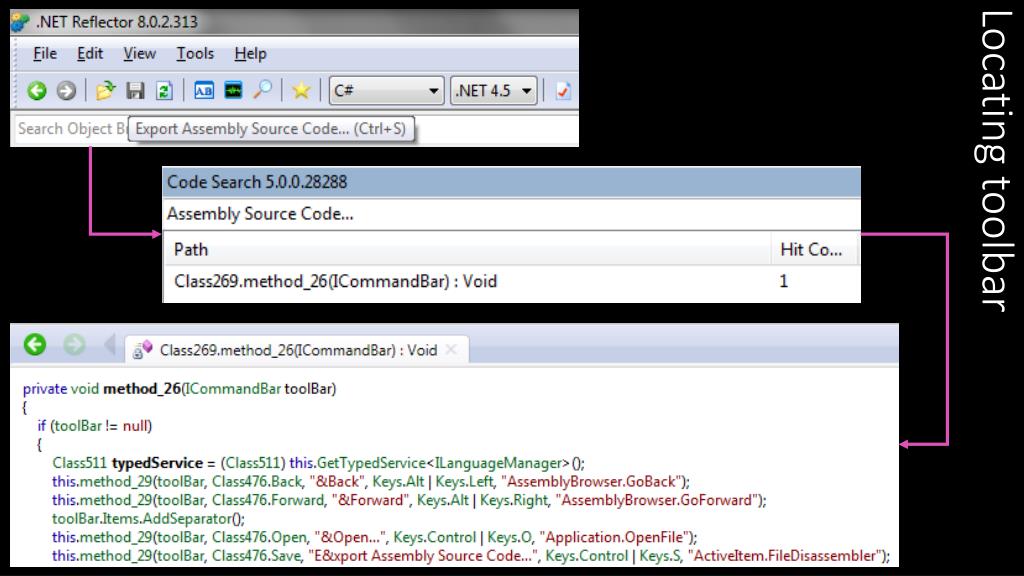
Task: Open the Tools menu
Action: click(x=195, y=54)
